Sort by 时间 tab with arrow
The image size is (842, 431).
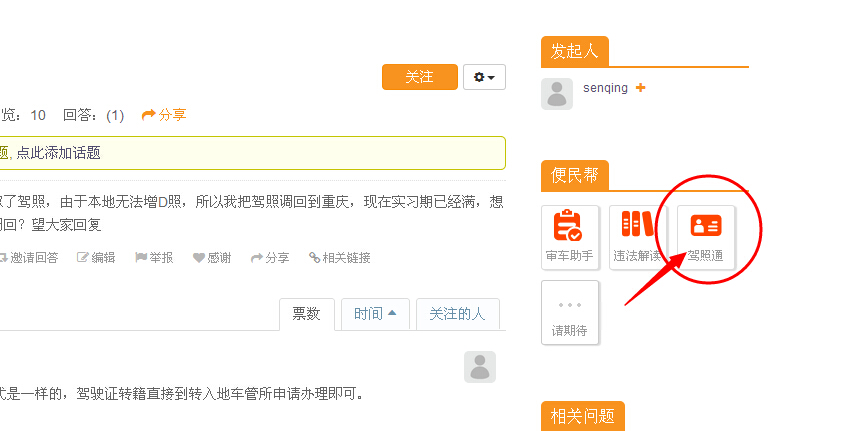coord(375,313)
